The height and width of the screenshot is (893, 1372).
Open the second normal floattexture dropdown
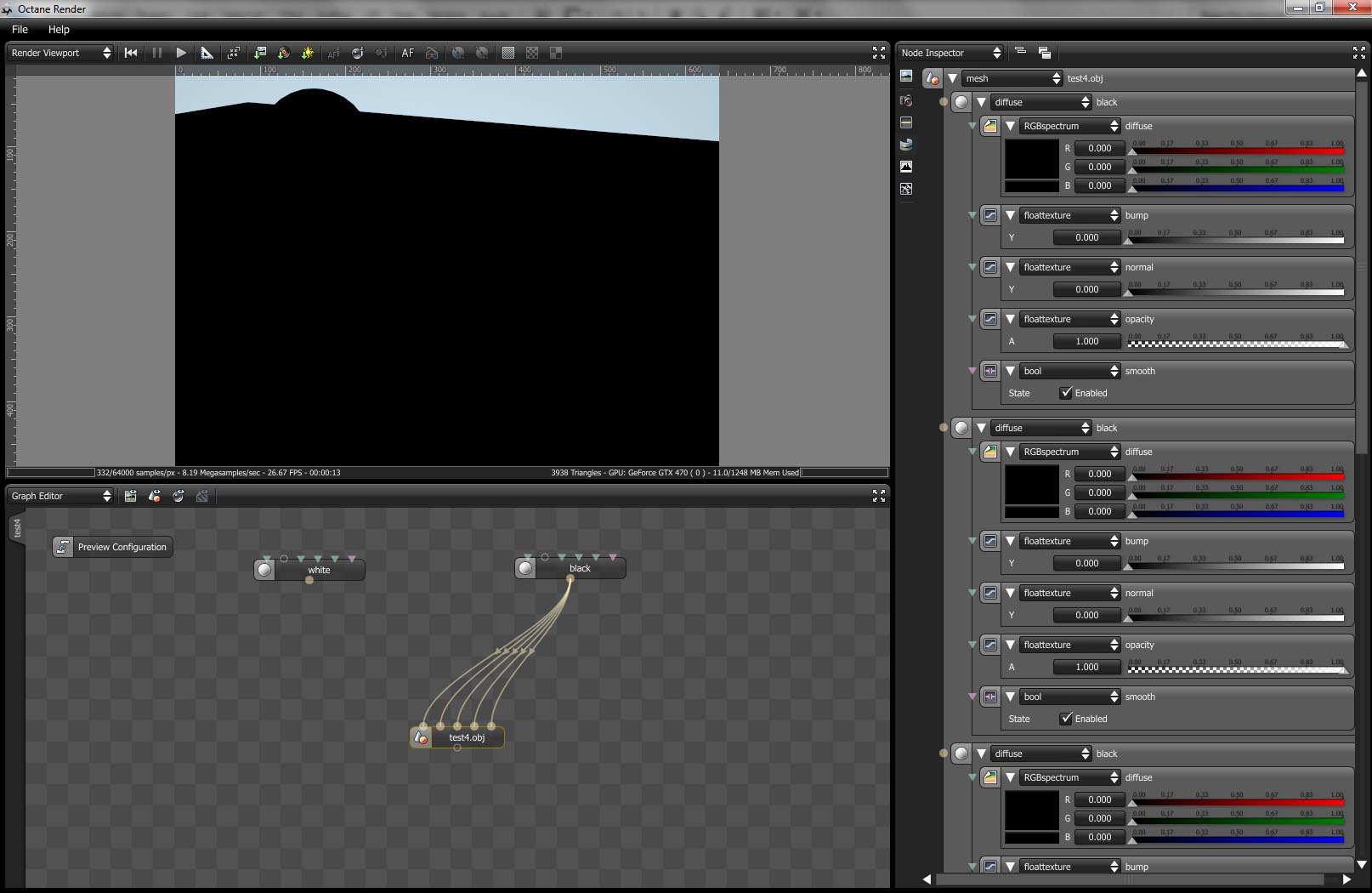1071,593
